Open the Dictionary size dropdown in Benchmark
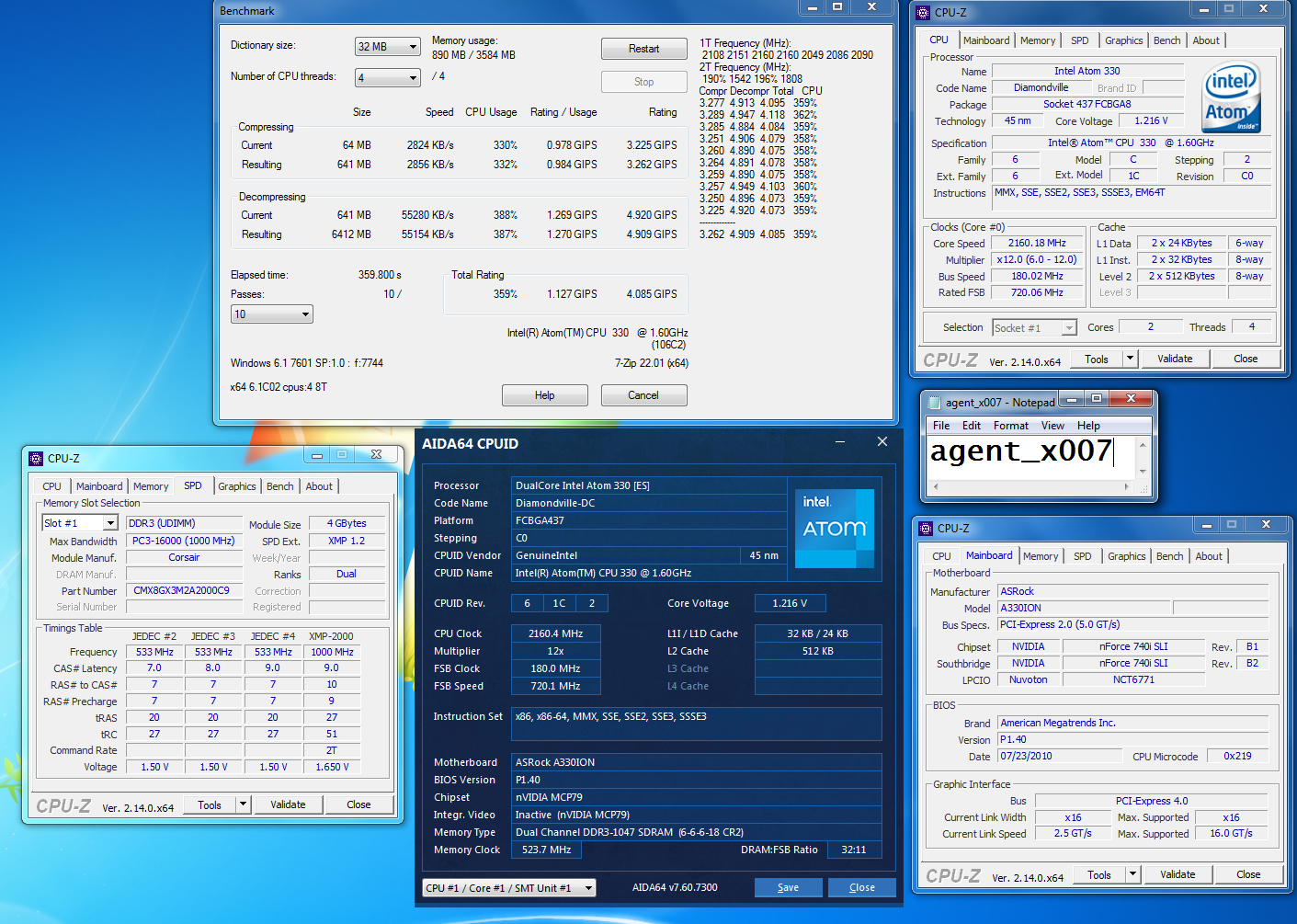The width and height of the screenshot is (1297, 924). pyautogui.click(x=388, y=46)
